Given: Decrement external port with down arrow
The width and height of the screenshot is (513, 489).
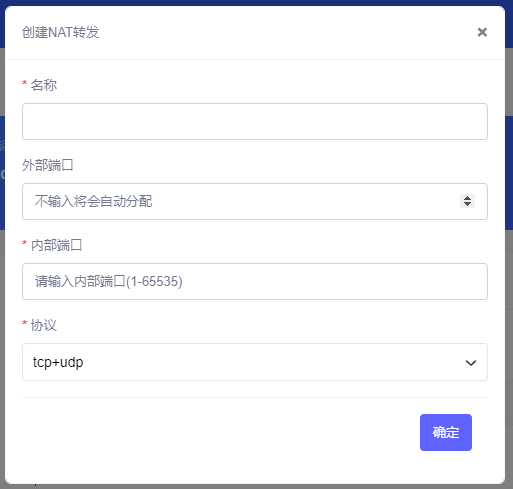Looking at the screenshot, I should point(467,204).
